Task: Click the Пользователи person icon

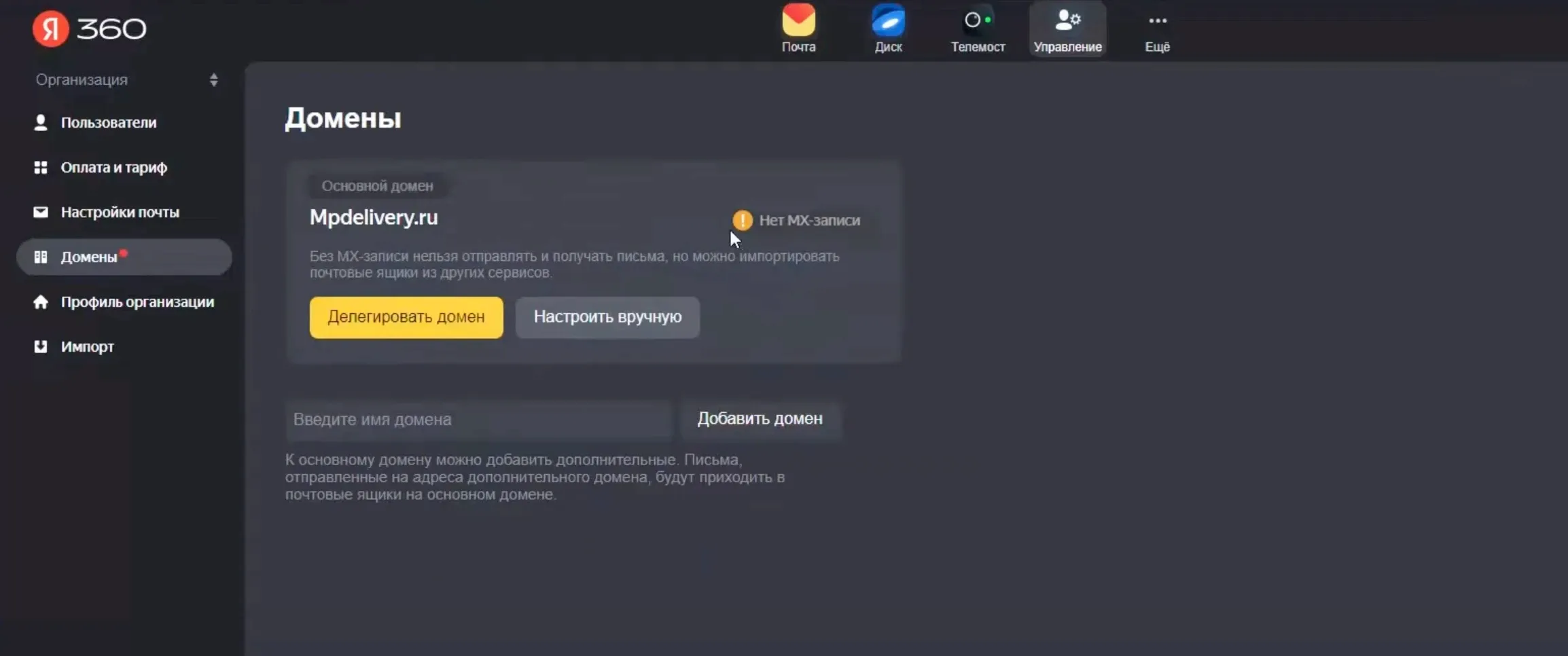Action: tap(41, 122)
